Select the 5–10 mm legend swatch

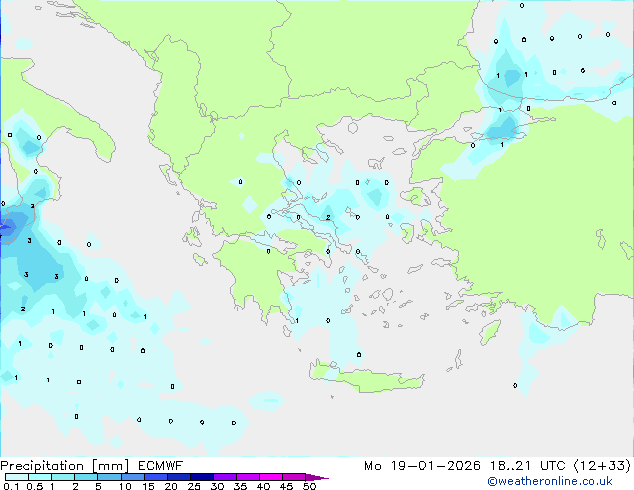pyautogui.click(x=109, y=477)
